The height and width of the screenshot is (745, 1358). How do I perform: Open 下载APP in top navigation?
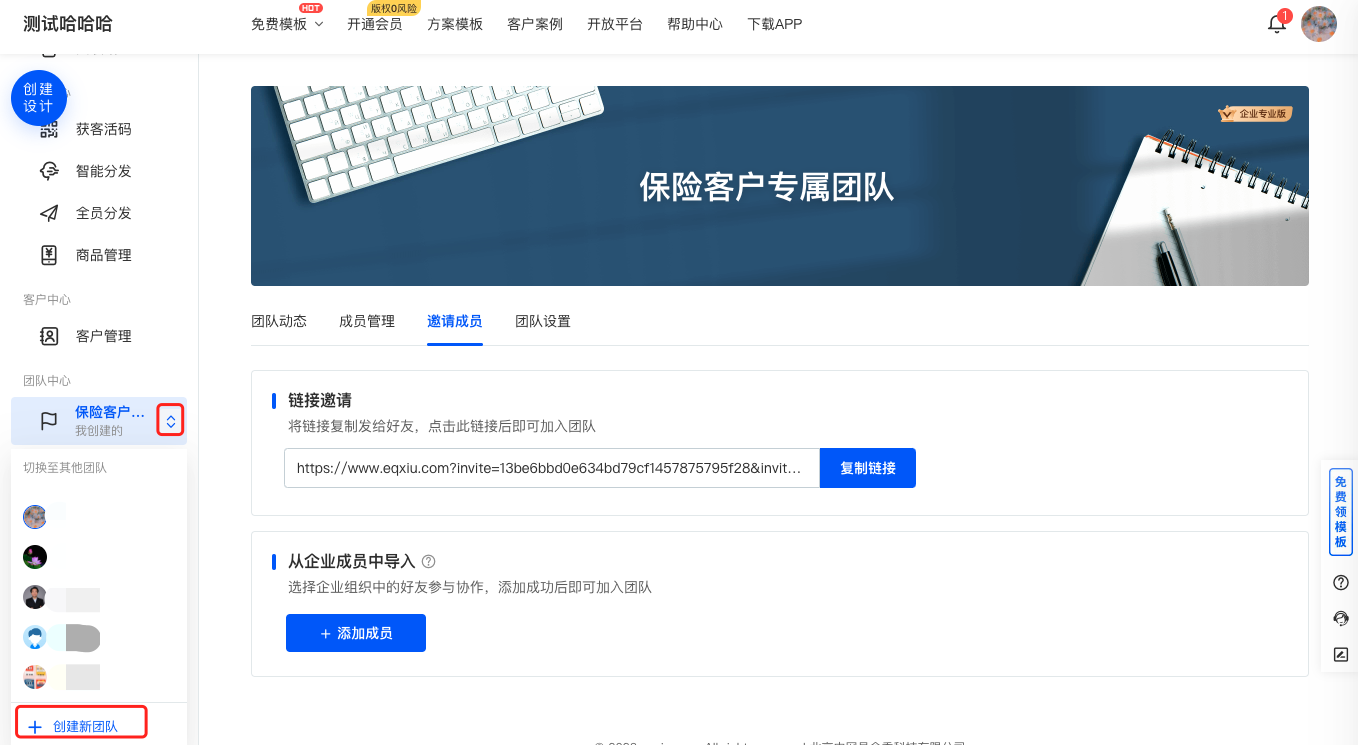point(775,24)
